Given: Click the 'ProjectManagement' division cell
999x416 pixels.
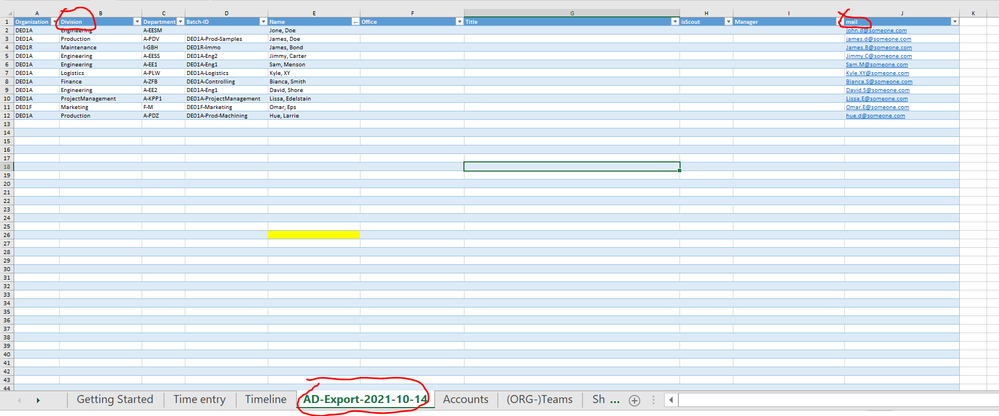Looking at the screenshot, I should pyautogui.click(x=101, y=99).
